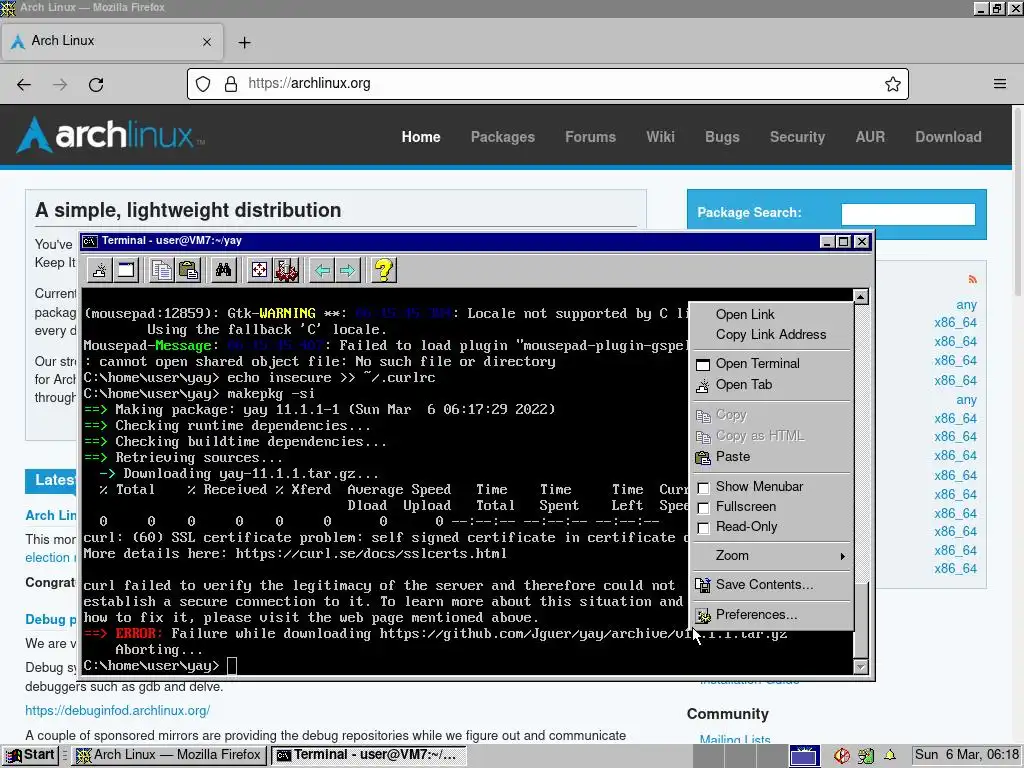Bookmark this page with the star icon
This screenshot has height=768, width=1024.
pyautogui.click(x=893, y=84)
